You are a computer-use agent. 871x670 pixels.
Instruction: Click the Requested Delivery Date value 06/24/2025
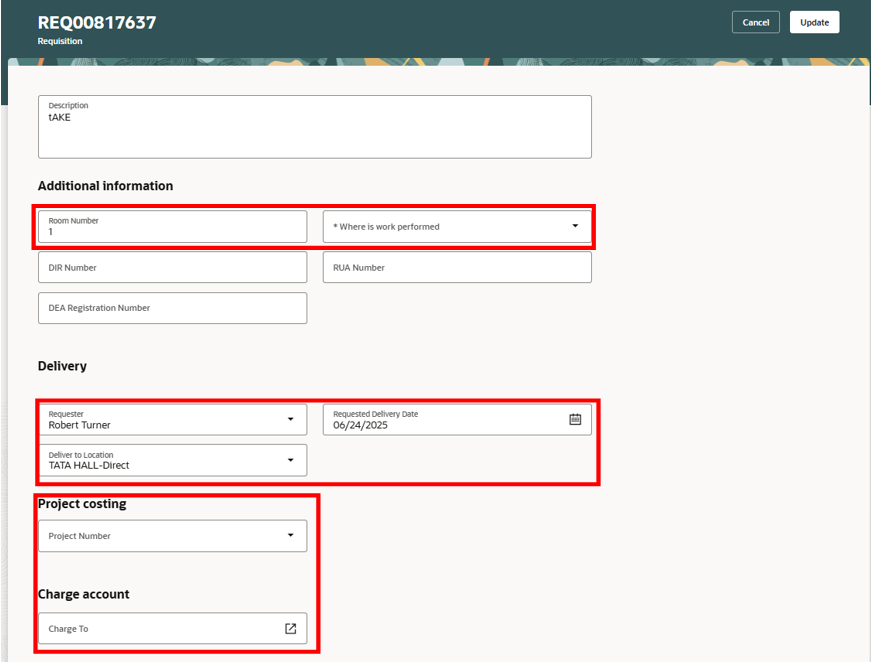[361, 425]
